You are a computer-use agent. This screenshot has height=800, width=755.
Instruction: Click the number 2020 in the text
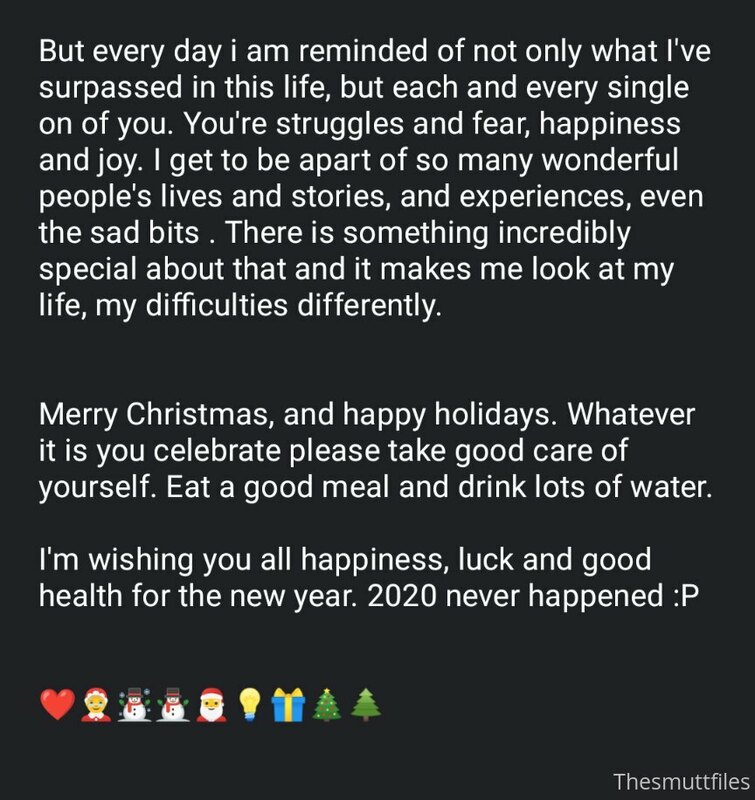402,595
